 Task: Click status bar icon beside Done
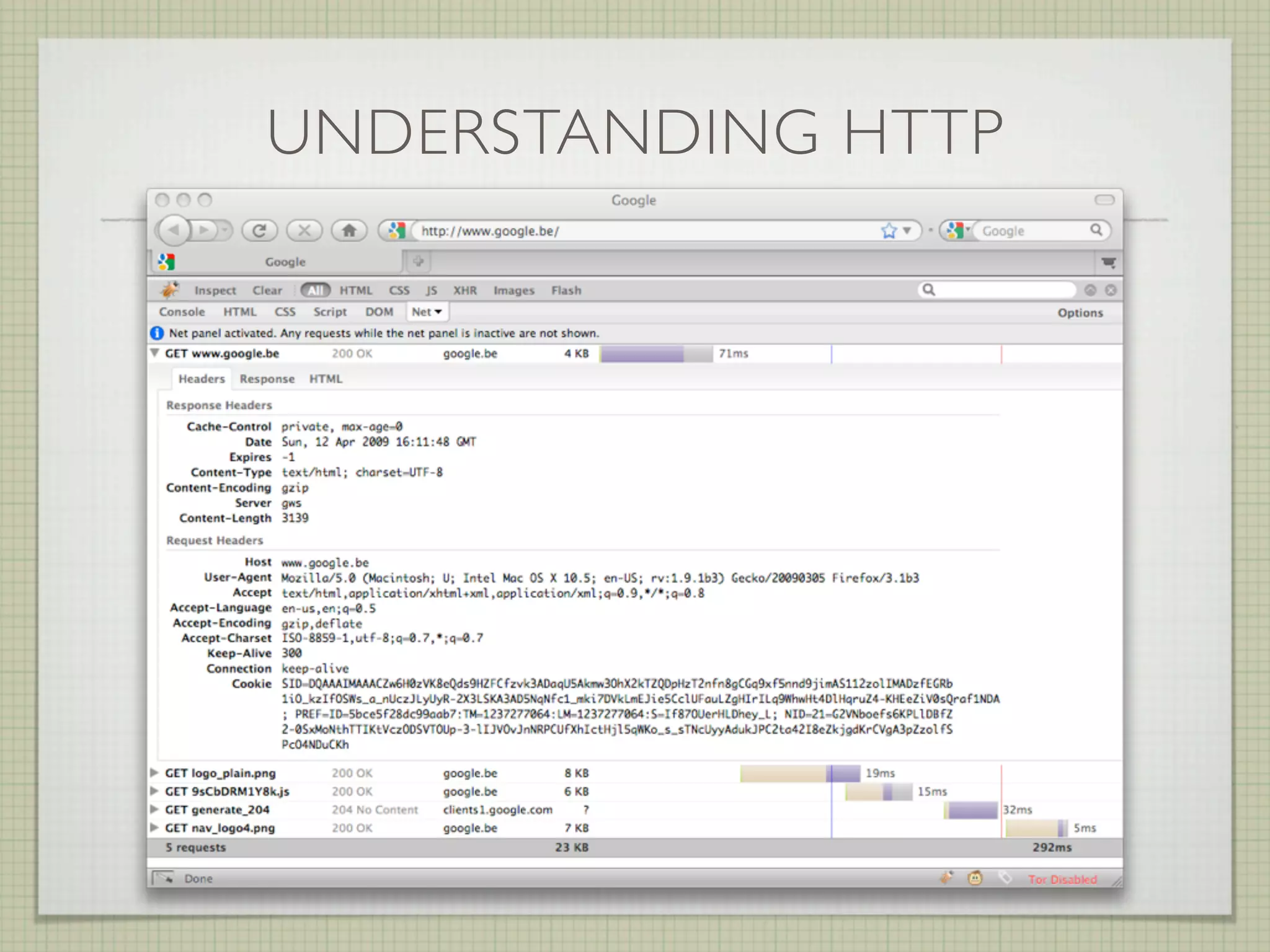point(164,878)
